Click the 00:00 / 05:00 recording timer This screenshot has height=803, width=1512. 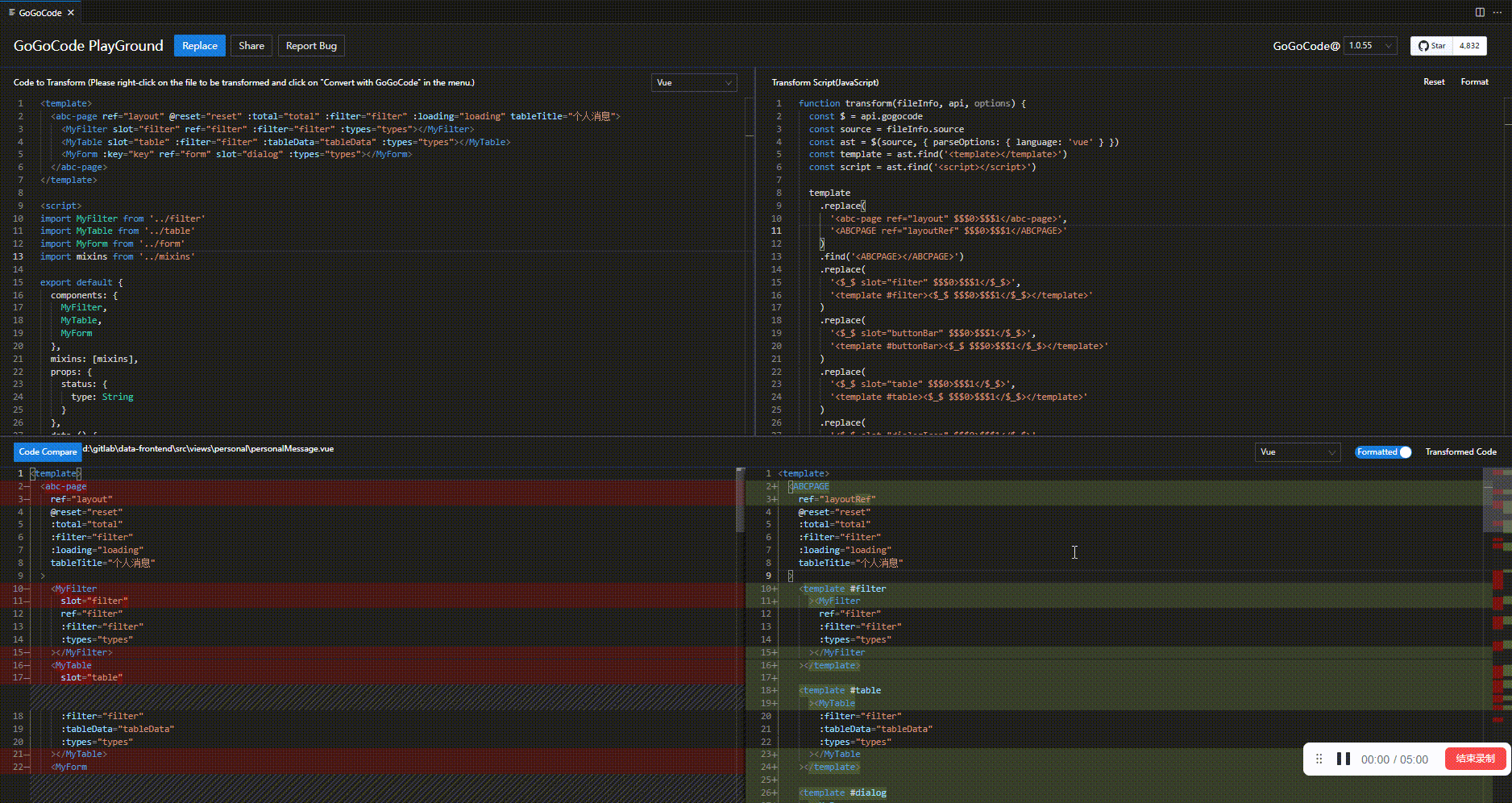[1394, 759]
